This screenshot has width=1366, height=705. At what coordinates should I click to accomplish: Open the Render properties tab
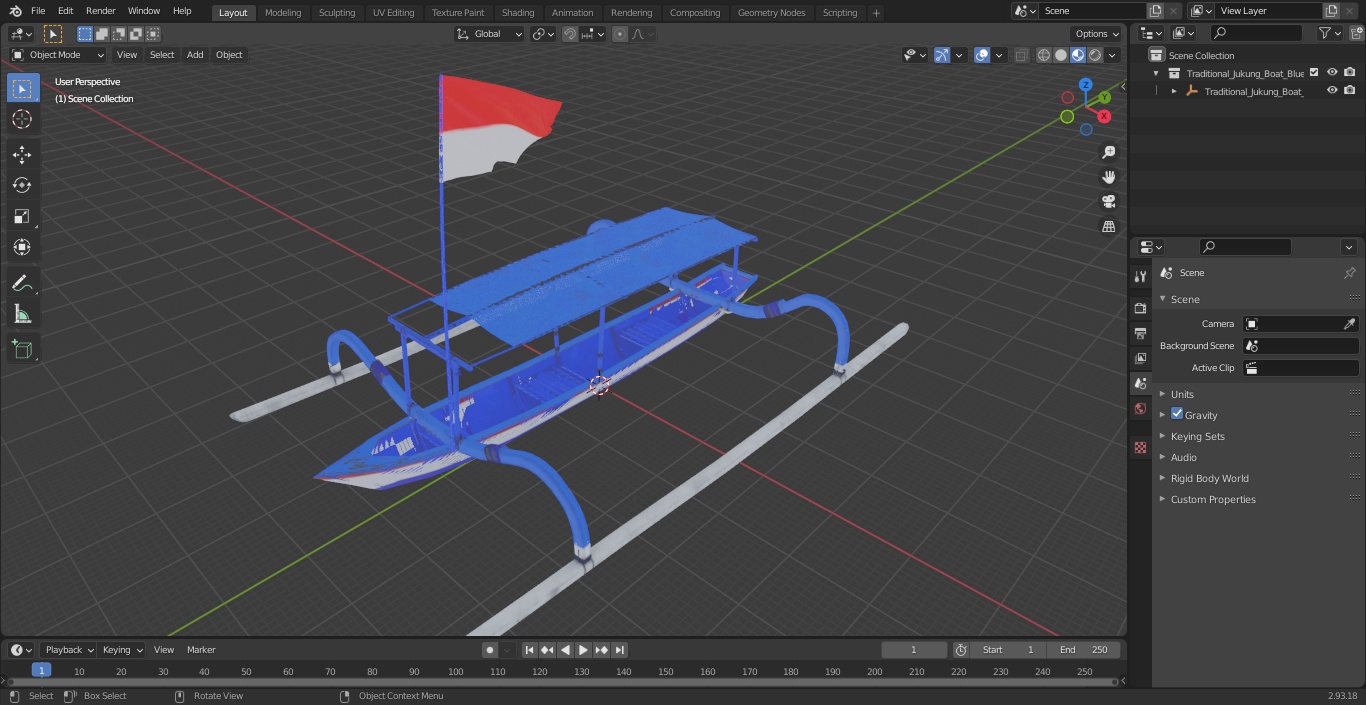(x=1140, y=308)
